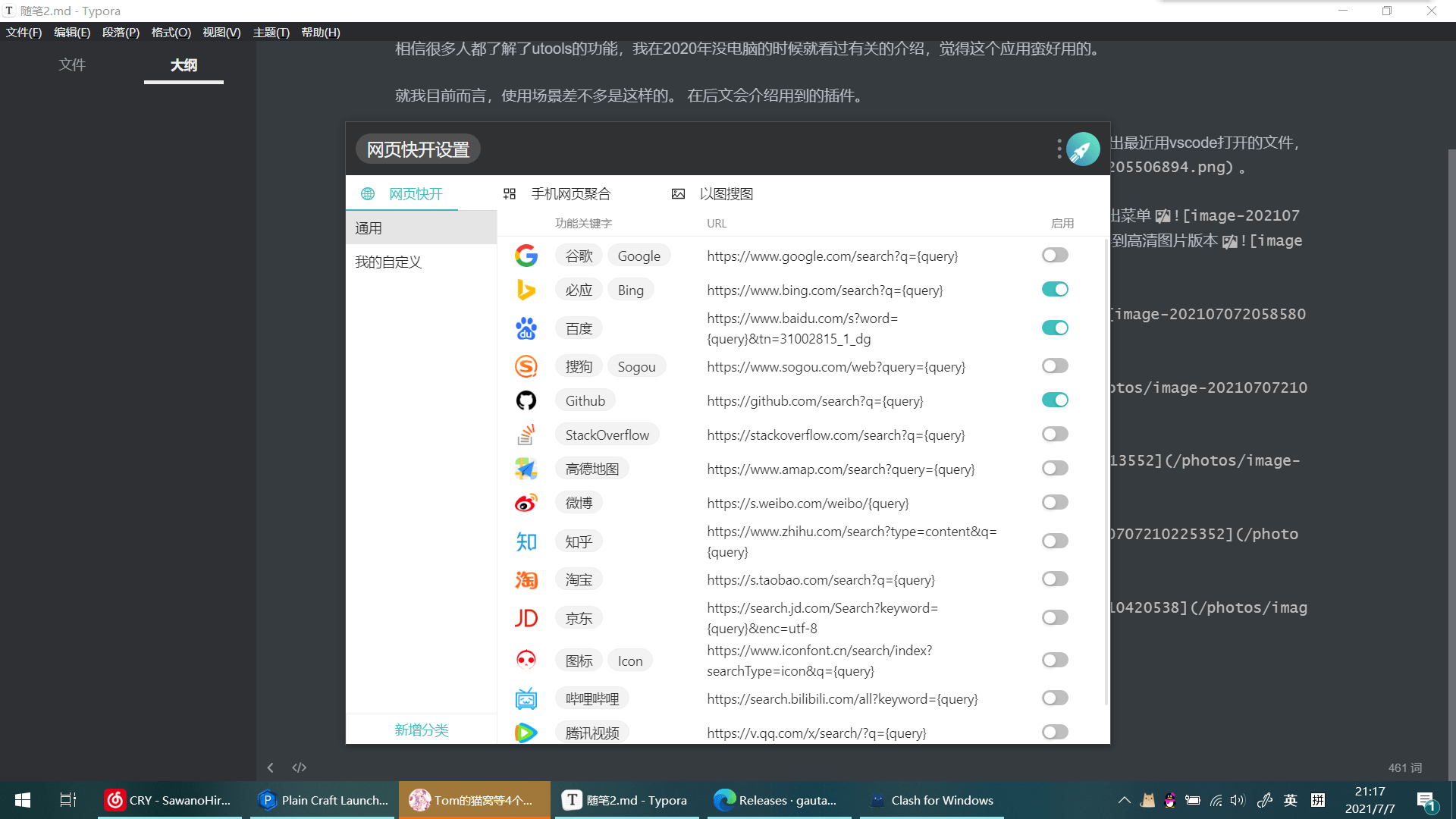Click the Github logo icon

pyautogui.click(x=526, y=400)
